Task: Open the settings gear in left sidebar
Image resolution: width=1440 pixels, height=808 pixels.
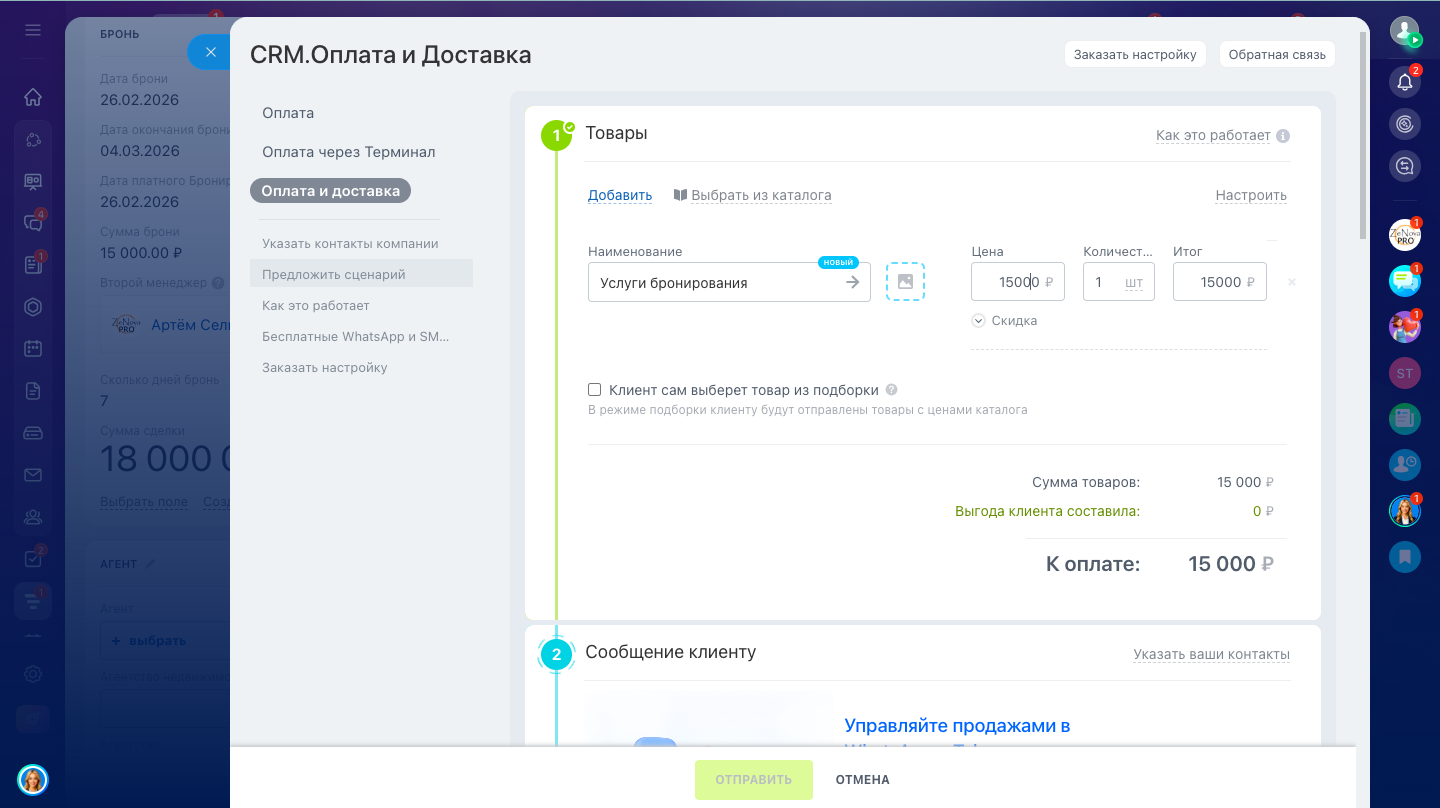Action: coord(33,674)
